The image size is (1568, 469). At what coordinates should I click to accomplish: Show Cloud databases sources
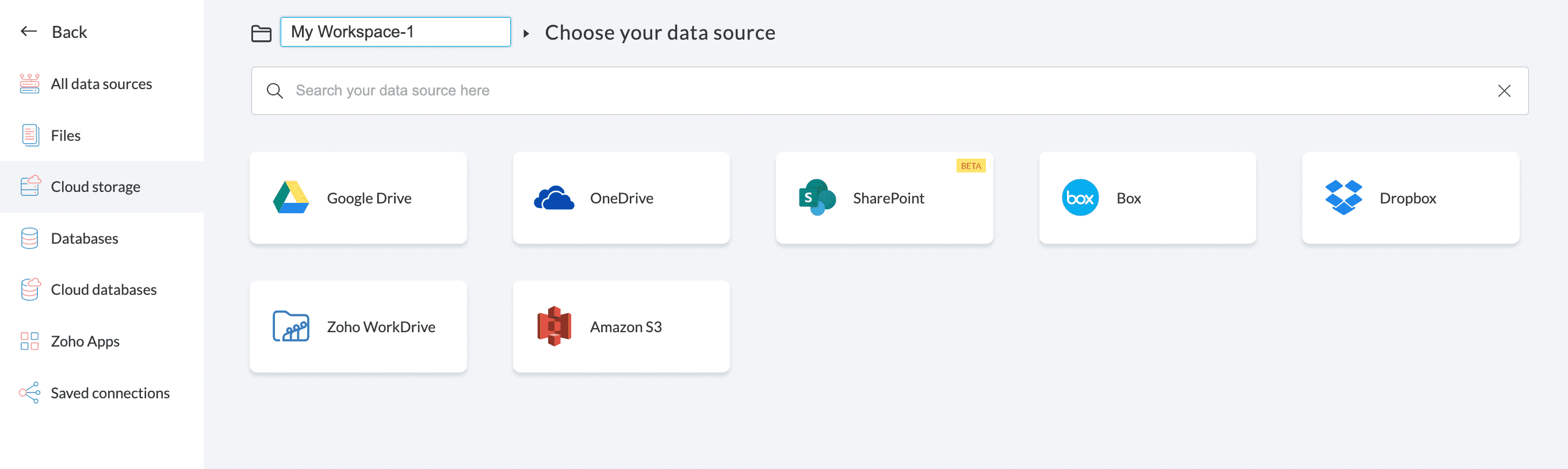coord(104,290)
